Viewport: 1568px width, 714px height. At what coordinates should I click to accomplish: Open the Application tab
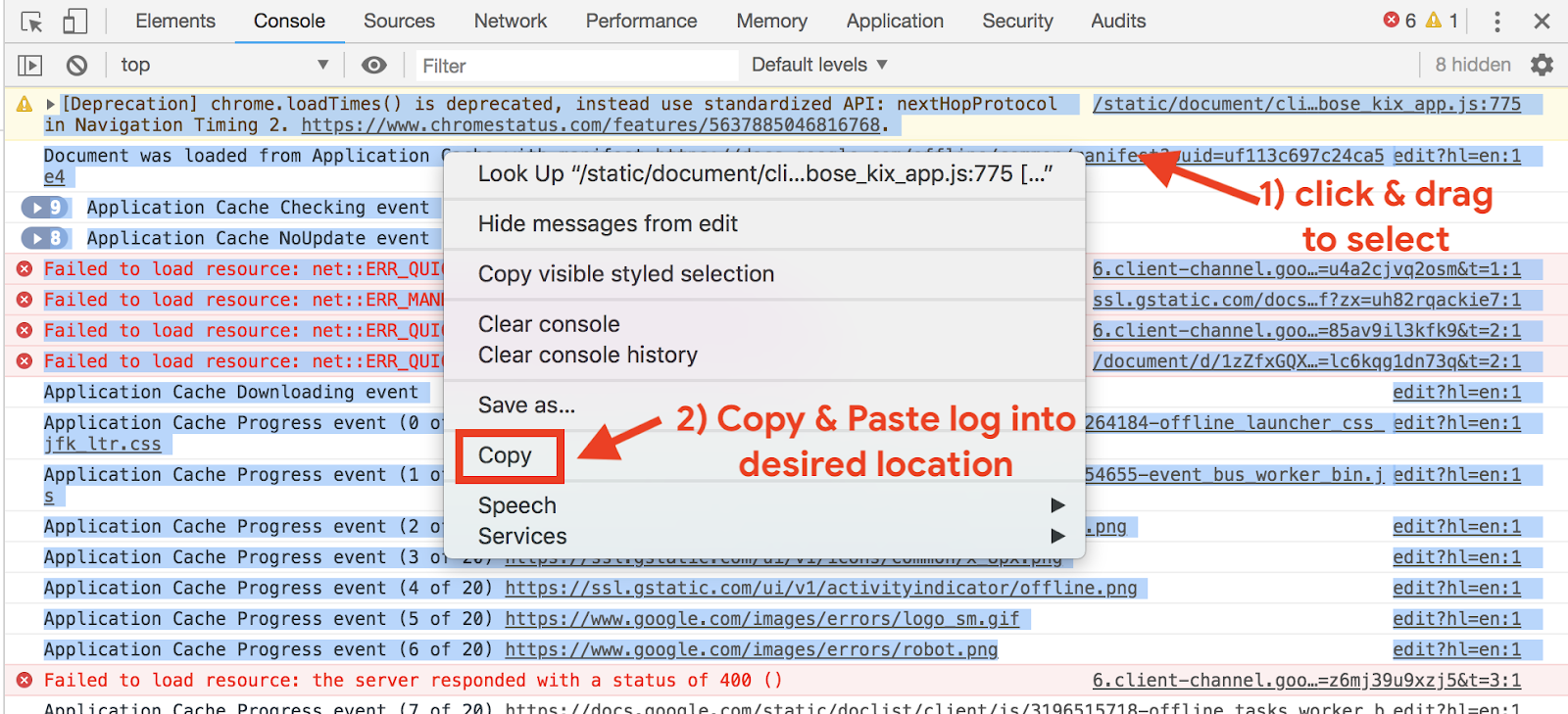(895, 21)
